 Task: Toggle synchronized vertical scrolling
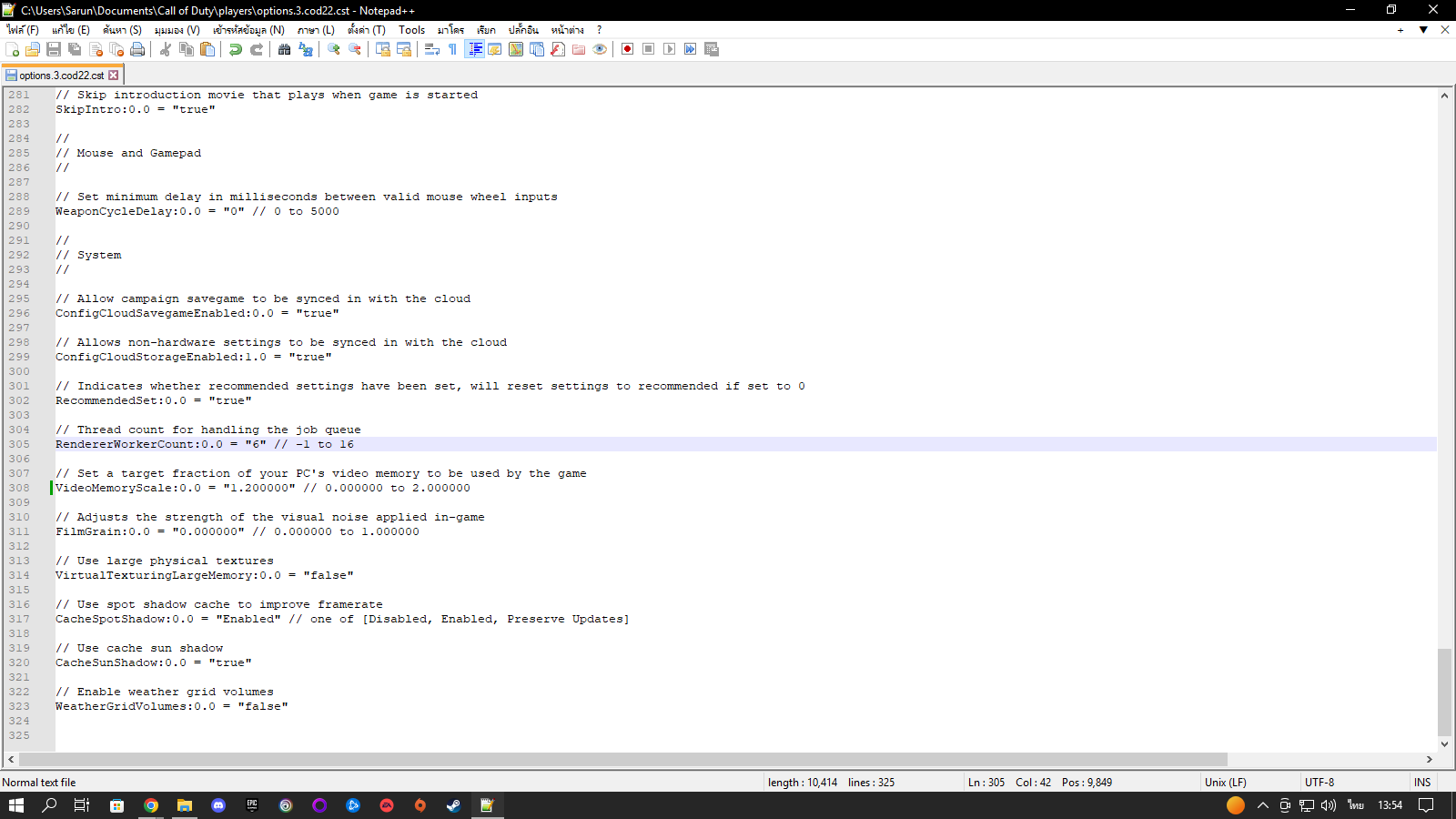383,49
